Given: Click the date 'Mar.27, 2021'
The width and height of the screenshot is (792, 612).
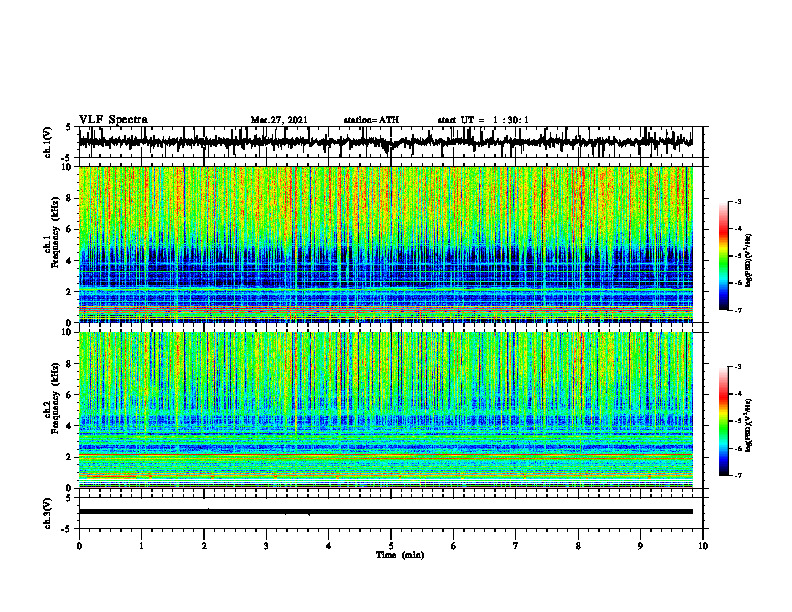Looking at the screenshot, I should (279, 120).
